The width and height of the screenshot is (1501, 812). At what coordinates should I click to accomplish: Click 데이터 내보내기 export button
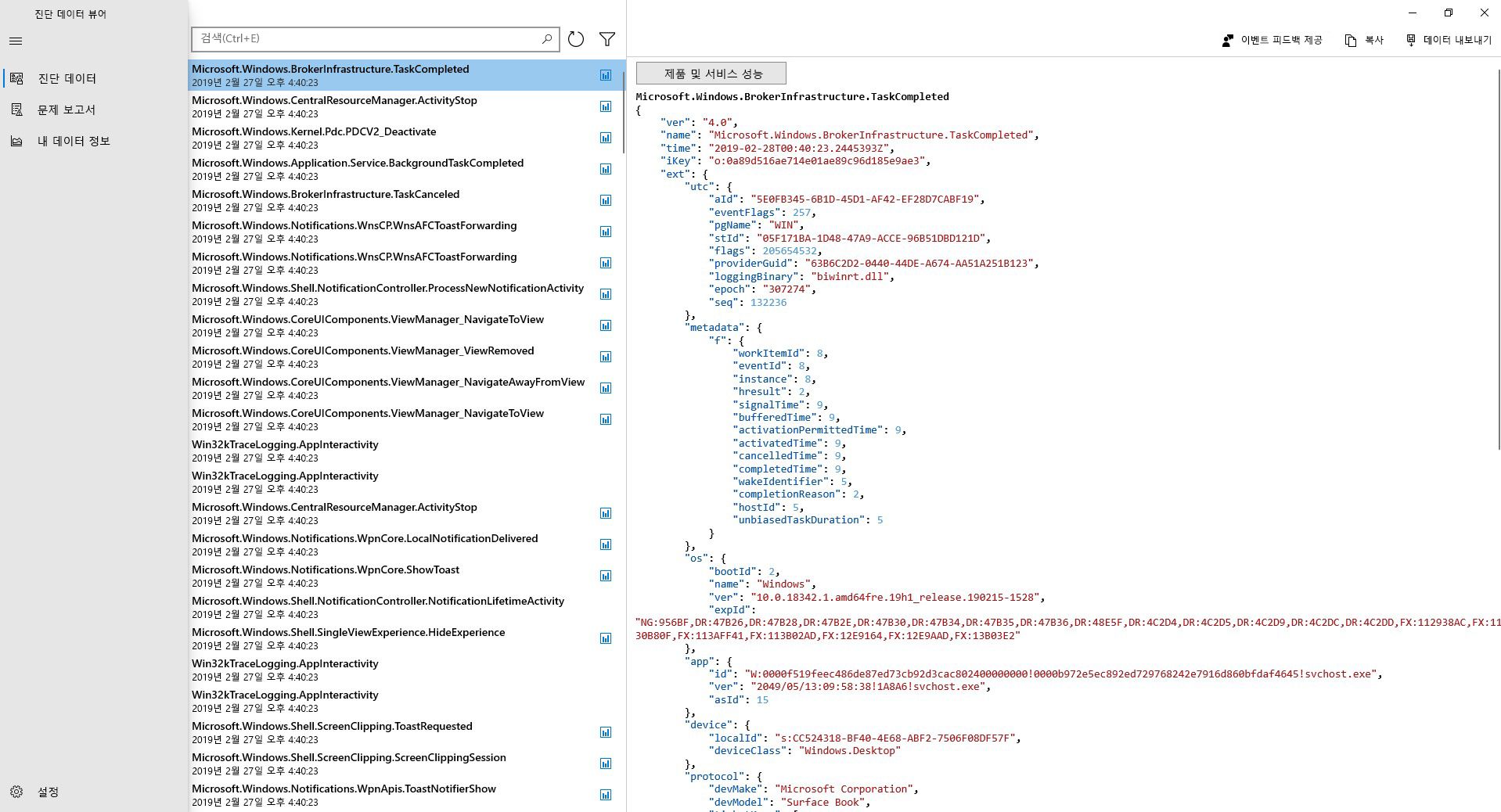click(1449, 40)
